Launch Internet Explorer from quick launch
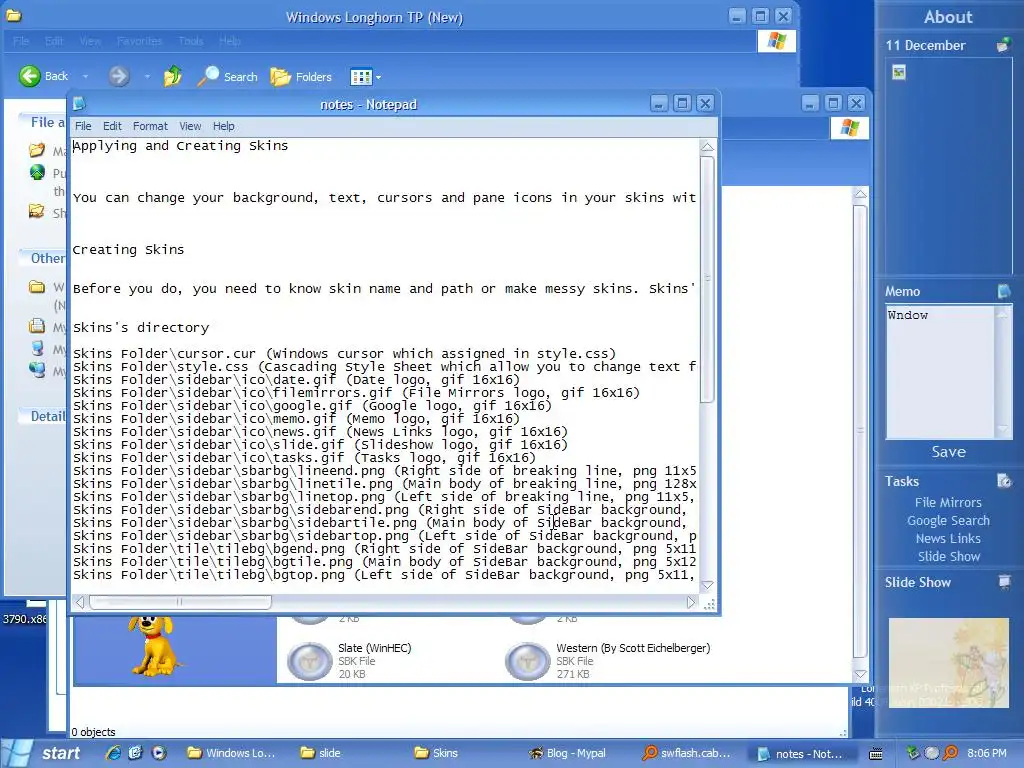Screen dimensions: 1024x768 coord(113,752)
